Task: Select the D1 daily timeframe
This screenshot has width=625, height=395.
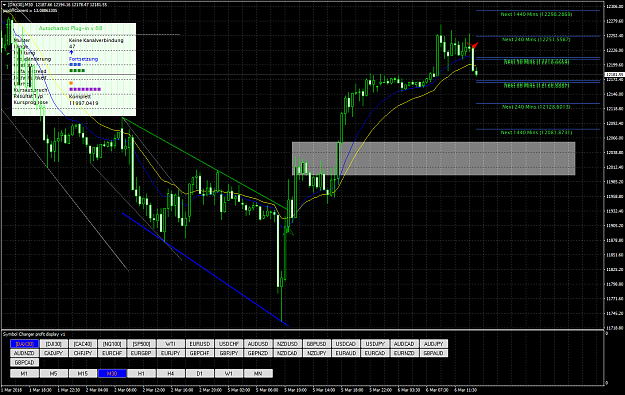Action: 200,373
